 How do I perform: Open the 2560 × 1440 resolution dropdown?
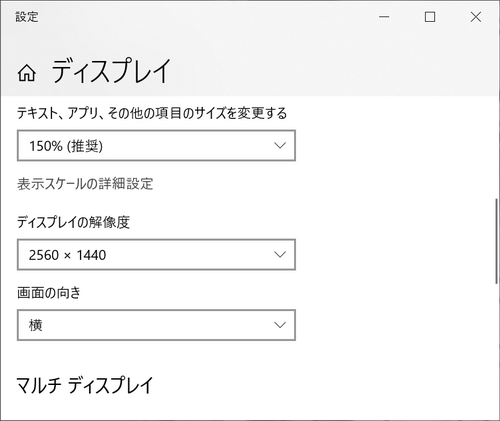[x=156, y=255]
